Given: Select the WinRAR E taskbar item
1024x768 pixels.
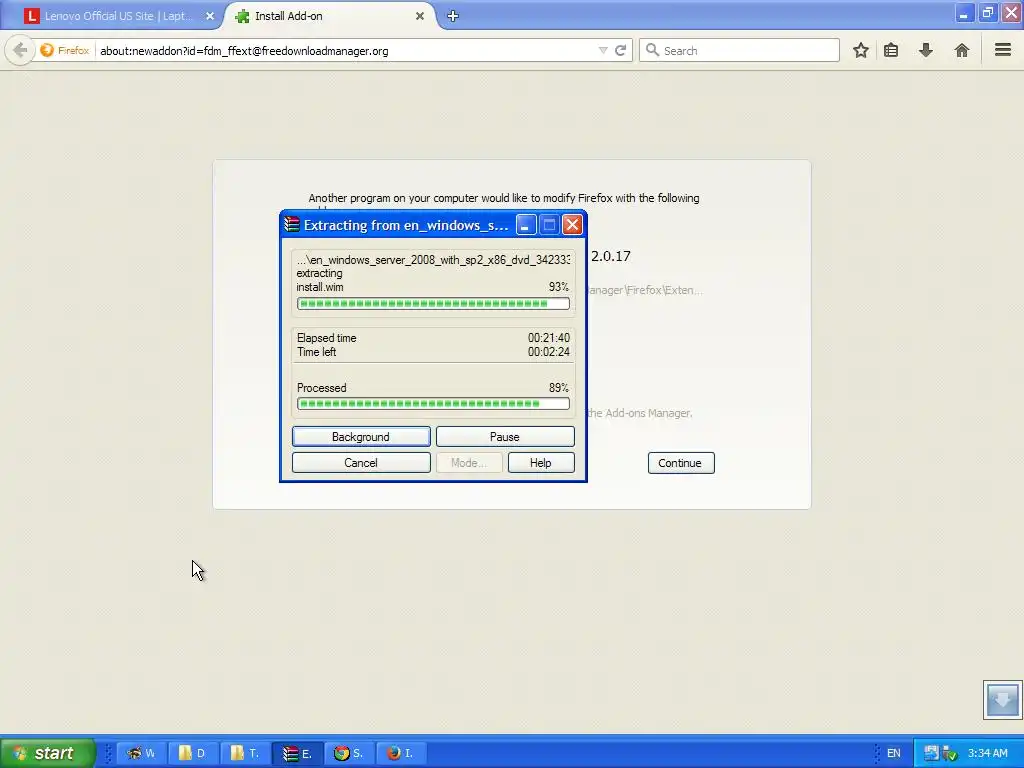Looking at the screenshot, I should [296, 753].
